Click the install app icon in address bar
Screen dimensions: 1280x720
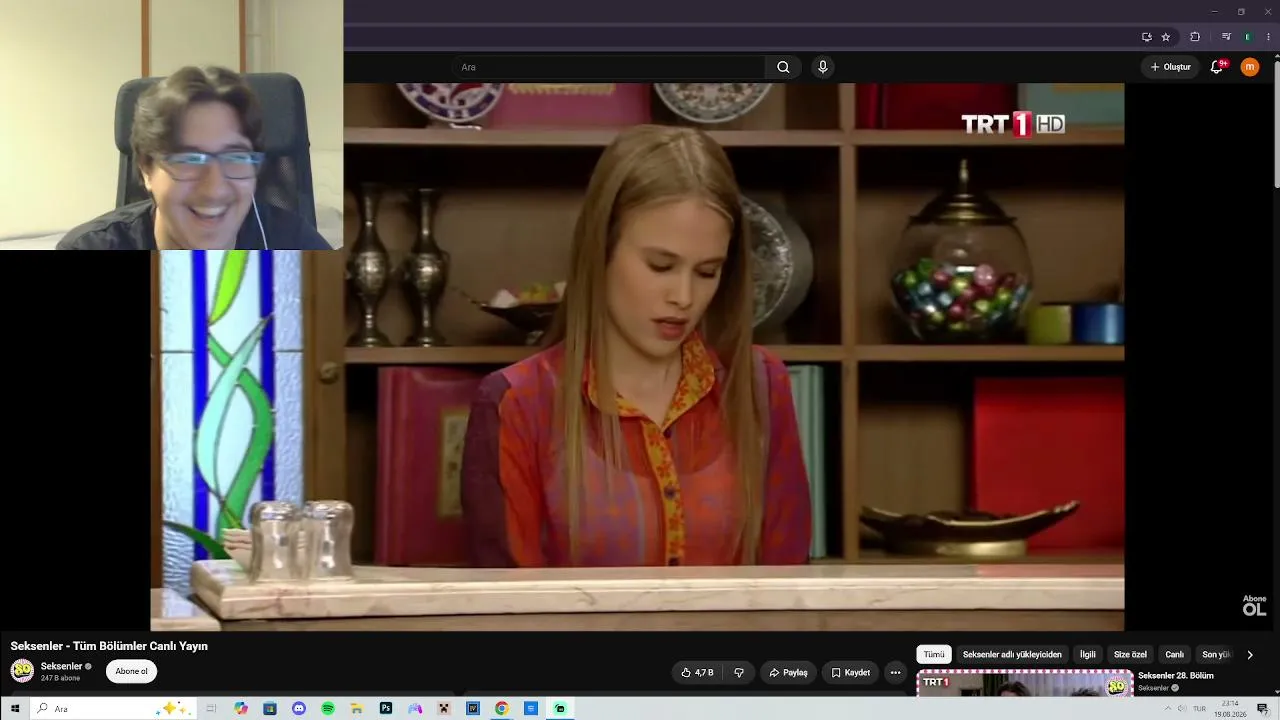tap(1147, 37)
